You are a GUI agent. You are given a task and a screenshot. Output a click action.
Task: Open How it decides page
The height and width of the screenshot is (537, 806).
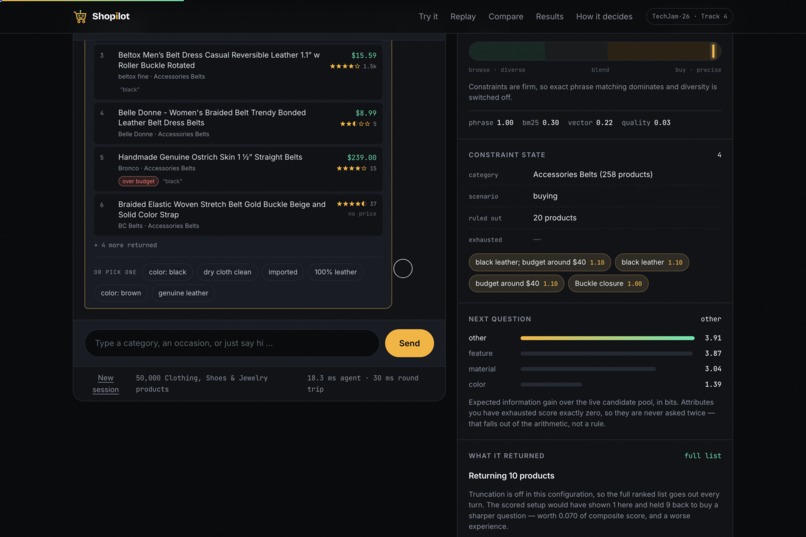604,16
